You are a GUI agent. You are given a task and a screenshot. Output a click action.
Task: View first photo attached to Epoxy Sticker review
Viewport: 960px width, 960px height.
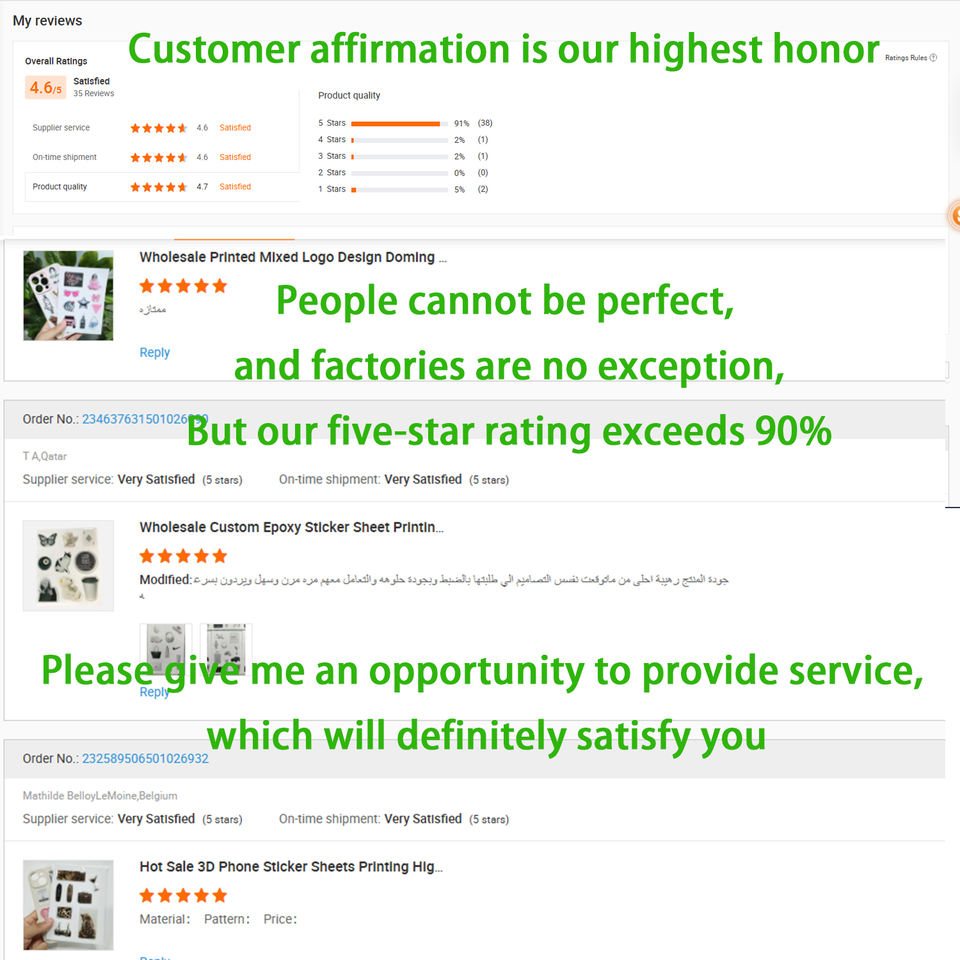pos(165,648)
